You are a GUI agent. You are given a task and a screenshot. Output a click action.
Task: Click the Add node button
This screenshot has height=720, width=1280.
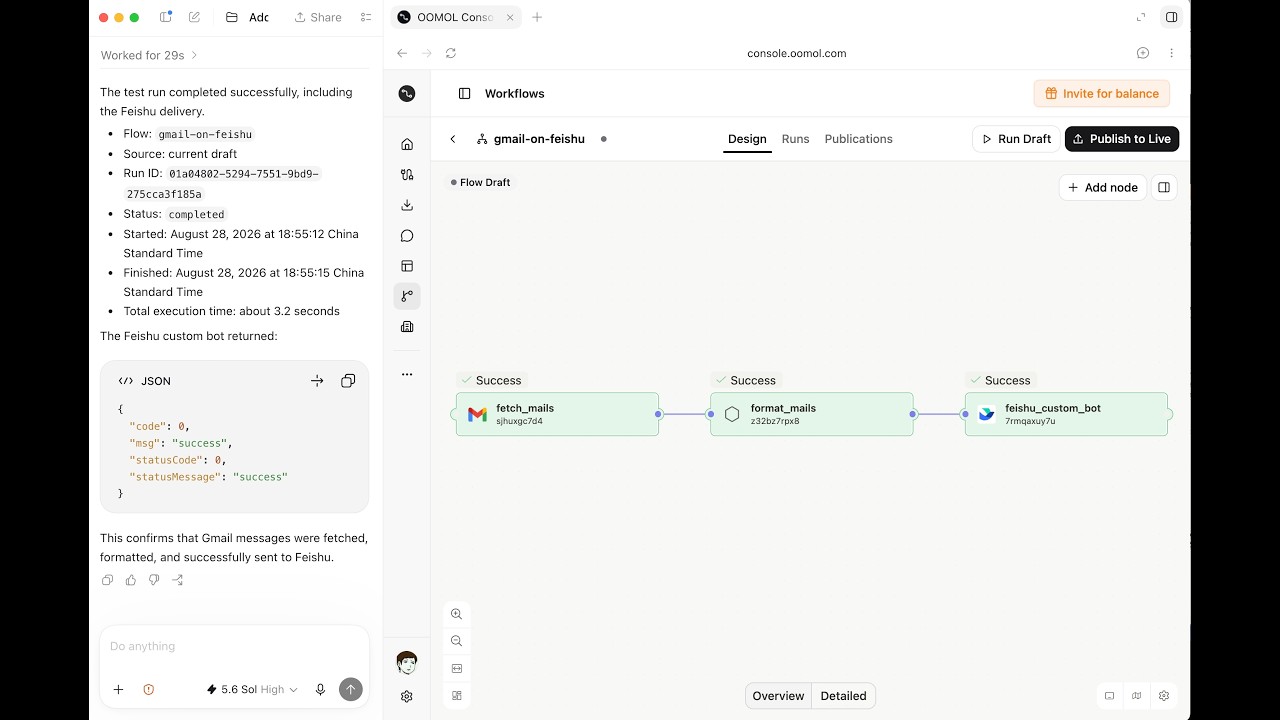point(1103,187)
